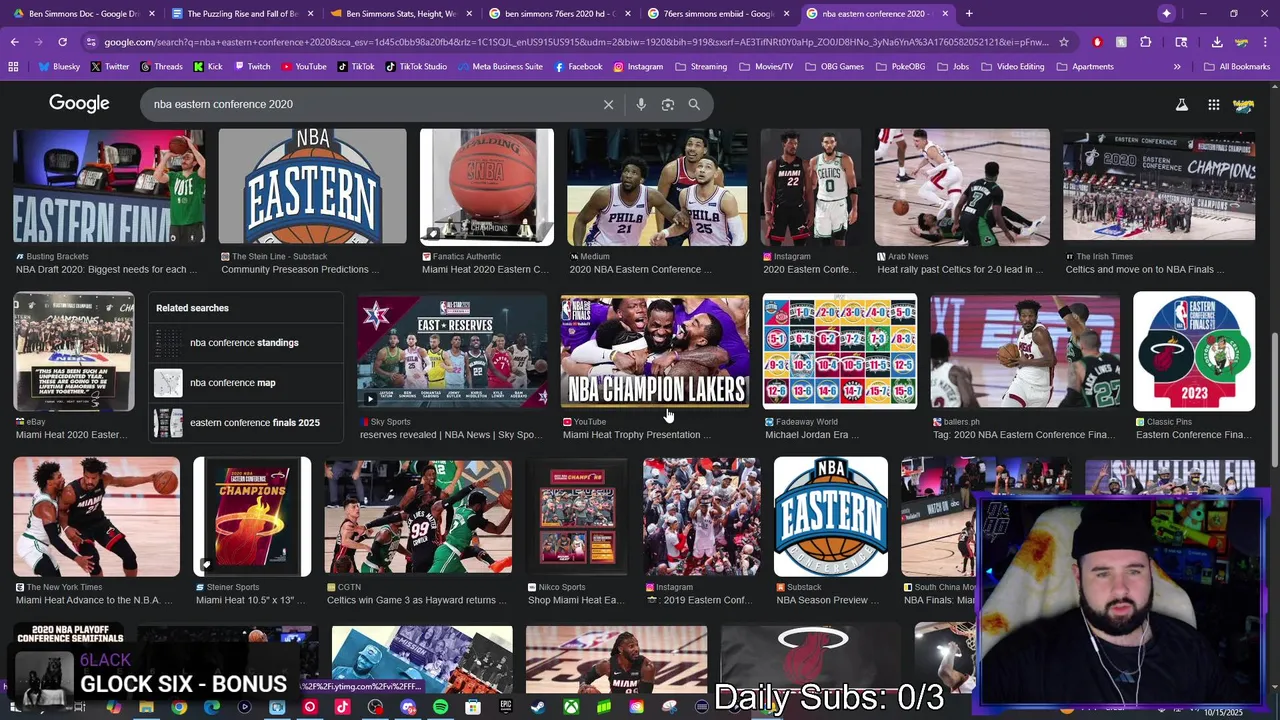1280x720 pixels.
Task: Switch to 76ers simmons embiid tab
Action: click(x=720, y=14)
